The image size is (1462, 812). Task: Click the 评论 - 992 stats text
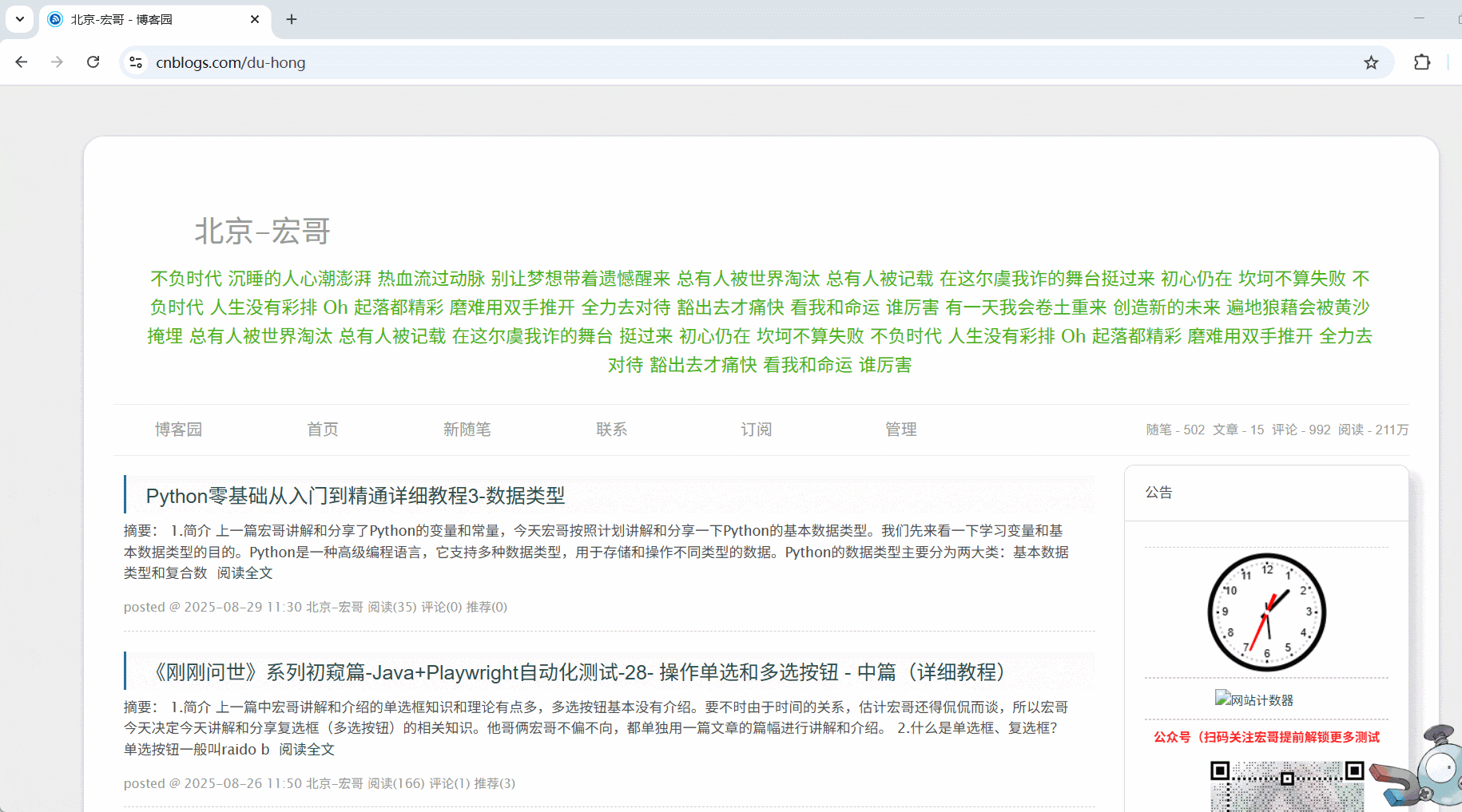pos(1301,430)
